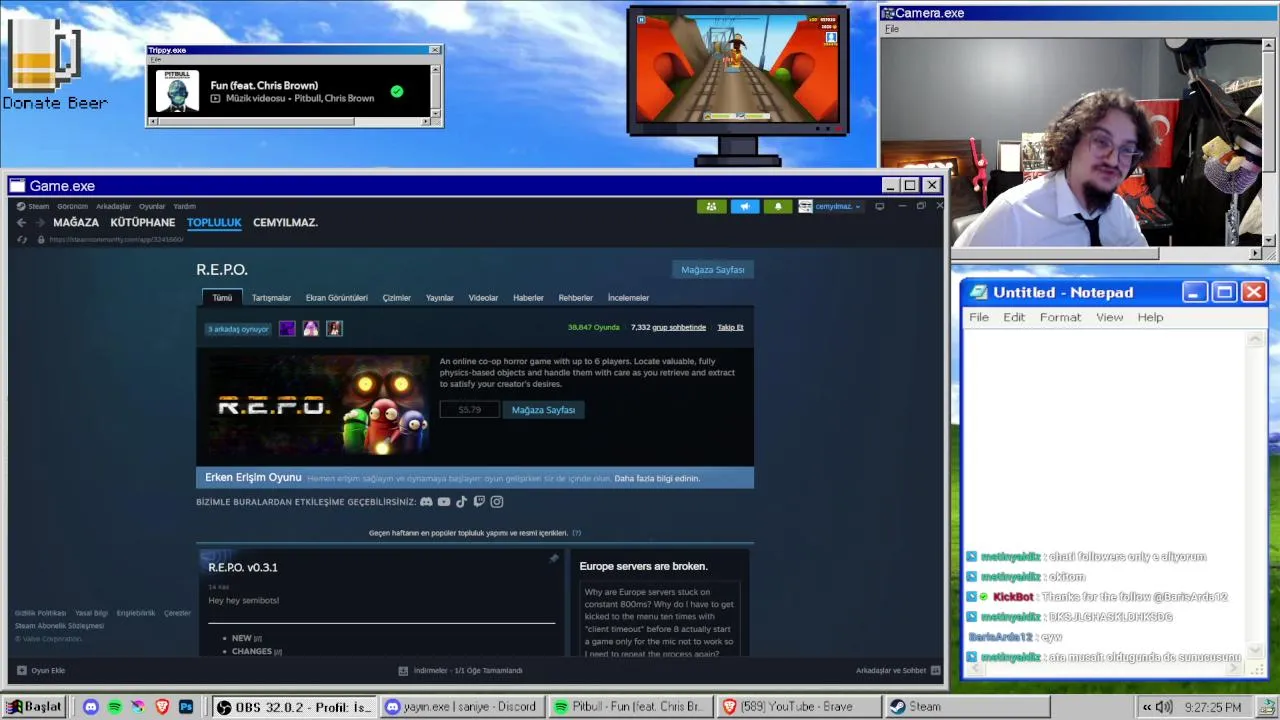Click the Steam URL address field
The image size is (1280, 720).
[117, 240]
